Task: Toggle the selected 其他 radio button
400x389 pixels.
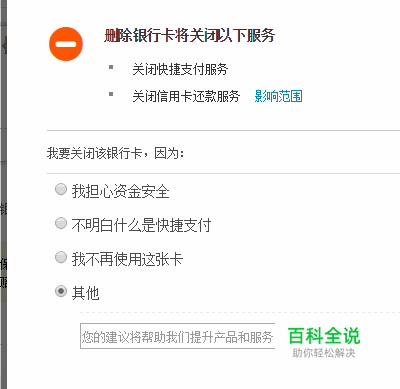Action: coord(61,291)
